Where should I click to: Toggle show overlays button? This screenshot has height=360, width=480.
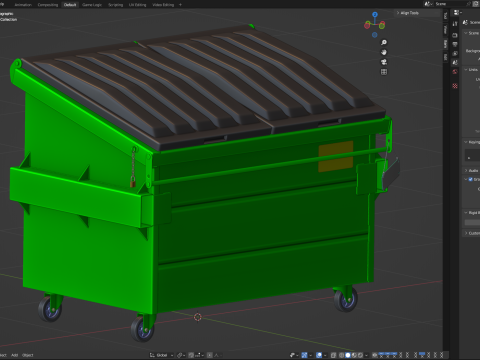pos(319,355)
